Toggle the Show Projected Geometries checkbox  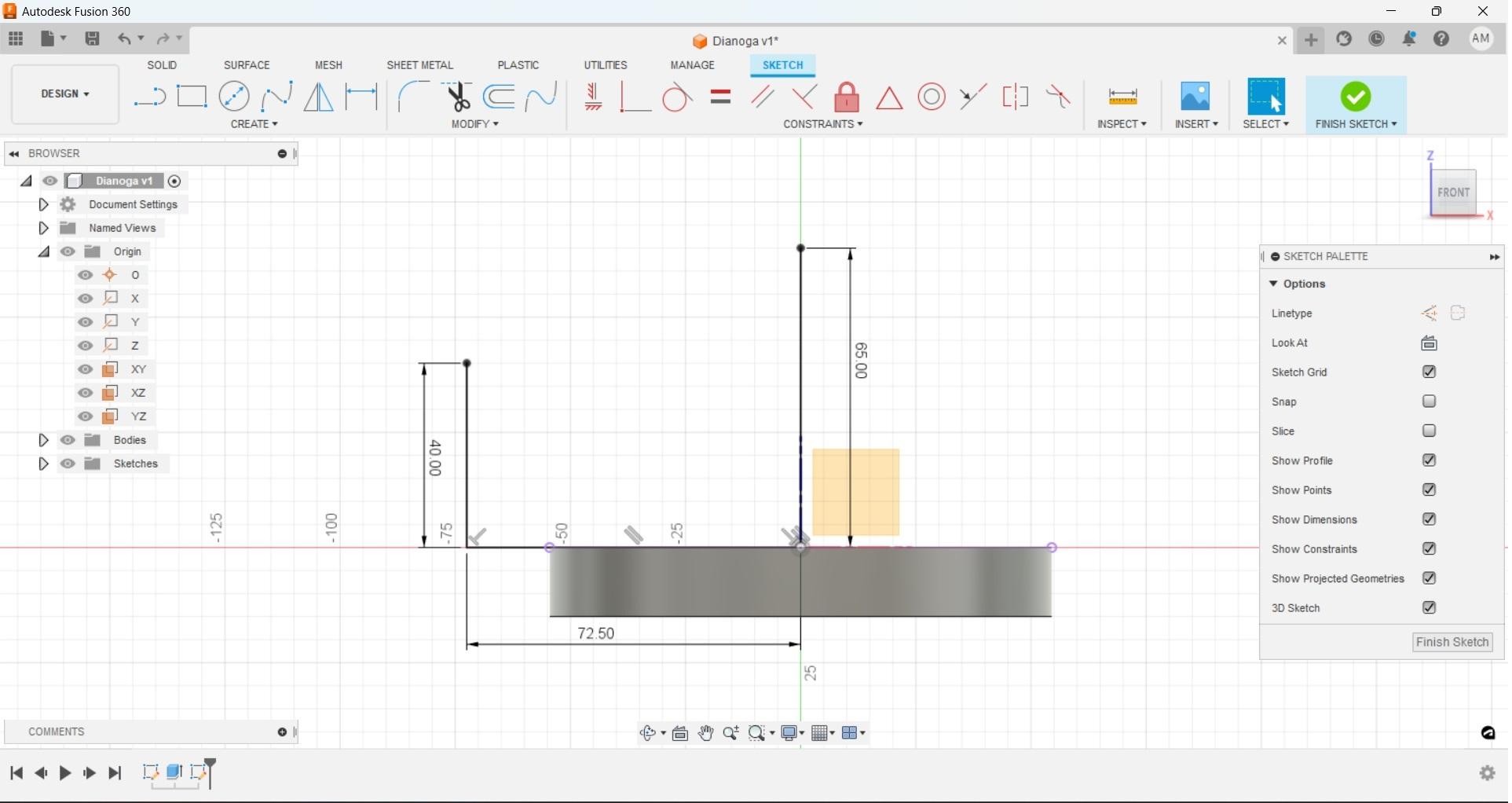[x=1430, y=578]
